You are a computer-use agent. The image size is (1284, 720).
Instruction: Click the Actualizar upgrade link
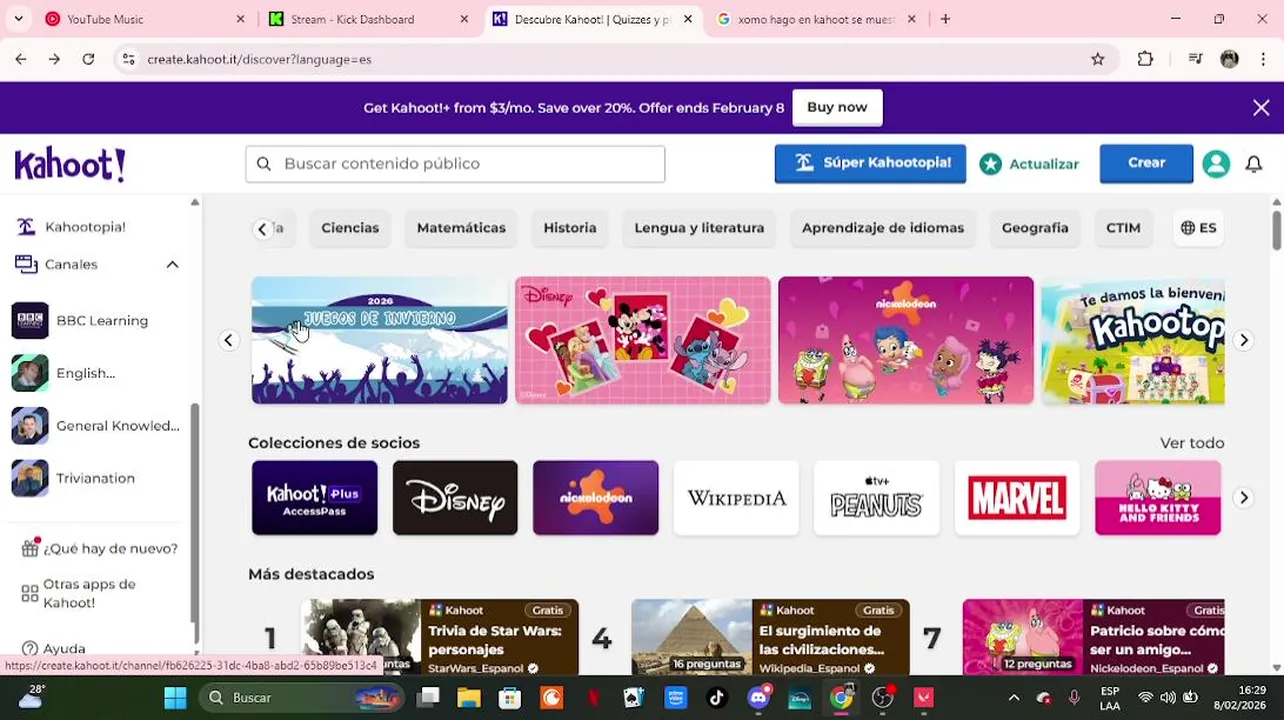point(1029,164)
